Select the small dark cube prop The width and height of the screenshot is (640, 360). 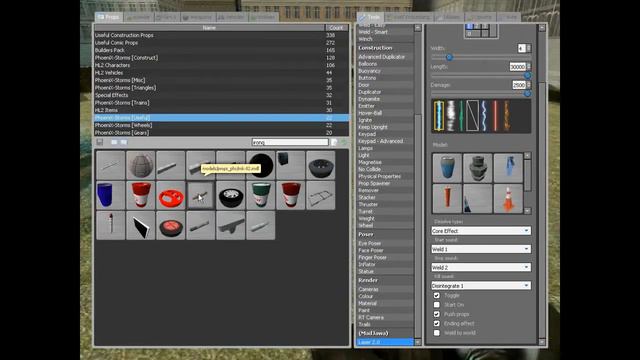click(291, 165)
